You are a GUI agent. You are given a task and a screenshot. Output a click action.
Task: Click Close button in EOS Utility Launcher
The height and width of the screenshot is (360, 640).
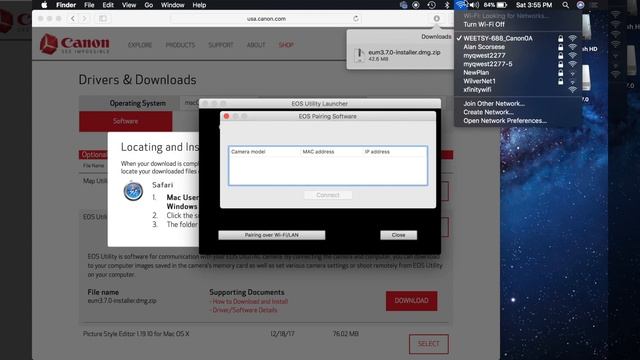(398, 235)
